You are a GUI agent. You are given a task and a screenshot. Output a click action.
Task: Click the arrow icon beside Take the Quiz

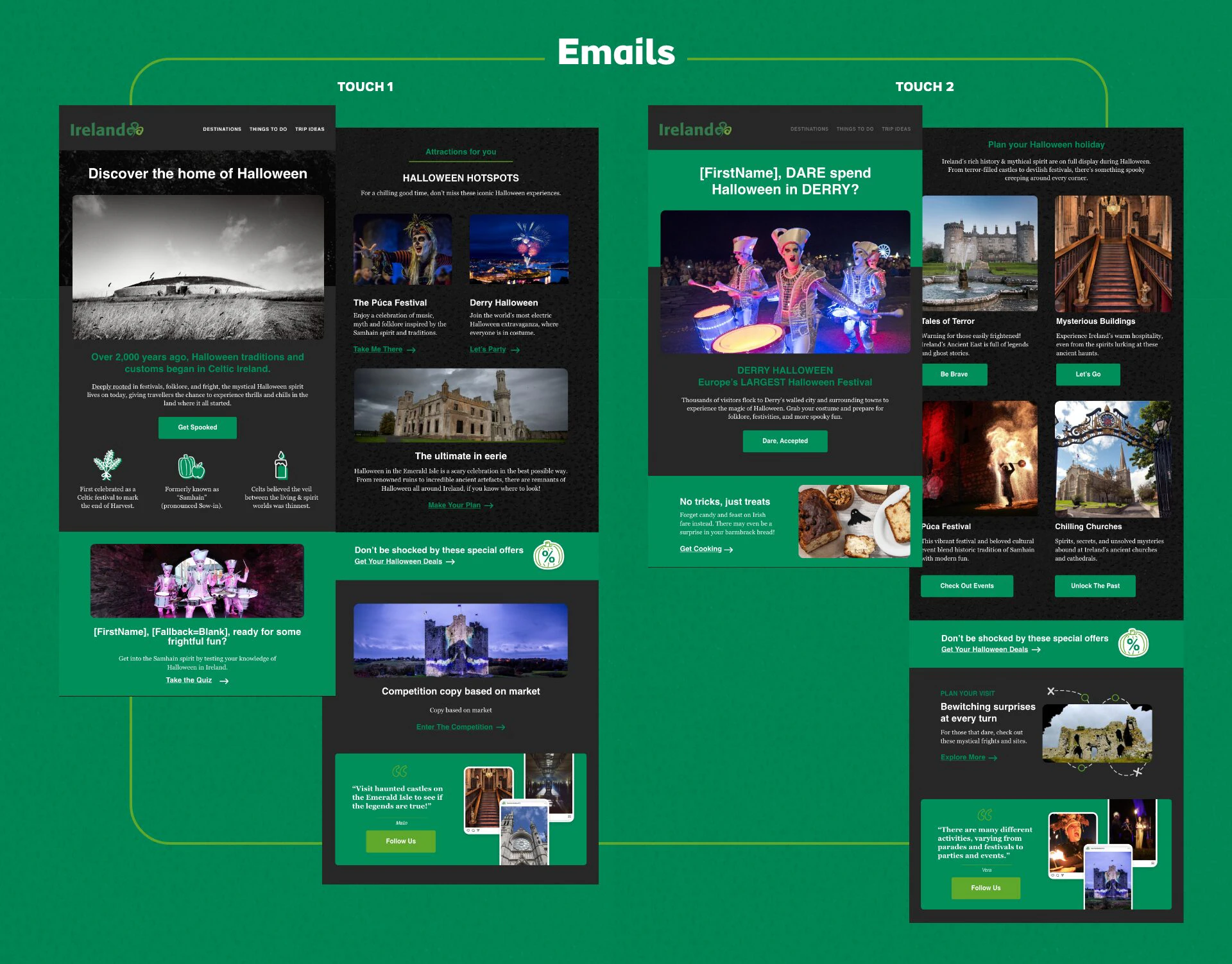[224, 681]
